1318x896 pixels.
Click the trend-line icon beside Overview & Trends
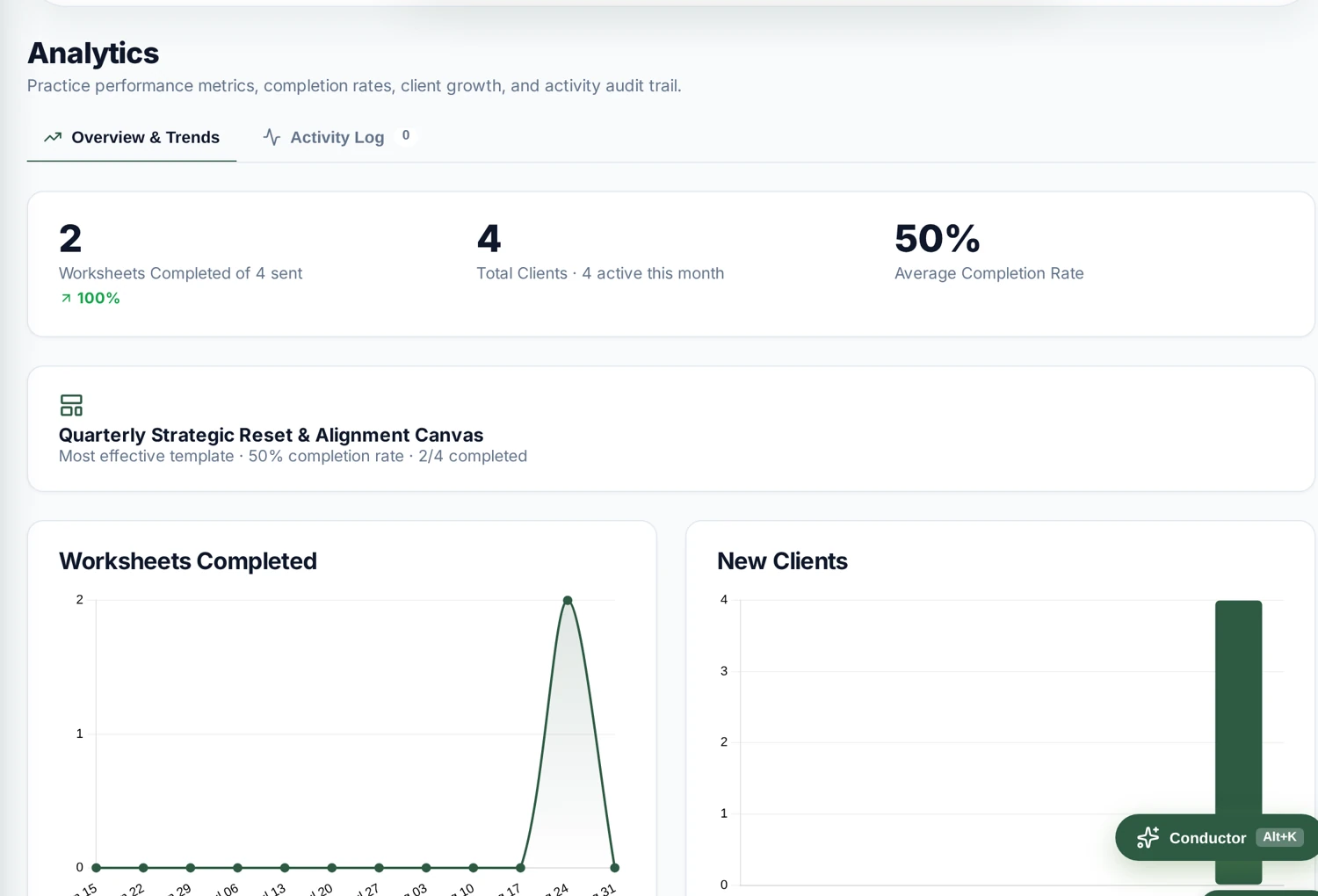53,137
